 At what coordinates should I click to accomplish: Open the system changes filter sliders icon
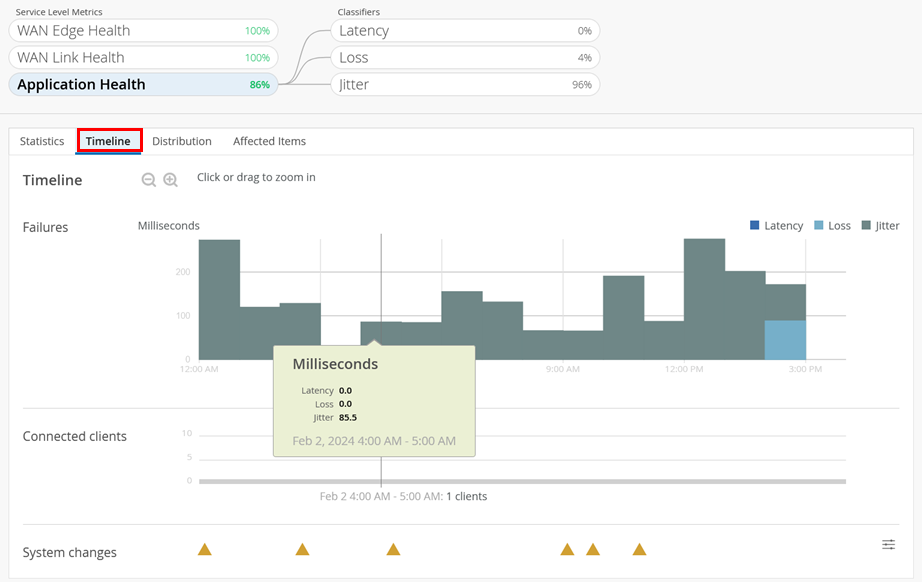pyautogui.click(x=888, y=544)
